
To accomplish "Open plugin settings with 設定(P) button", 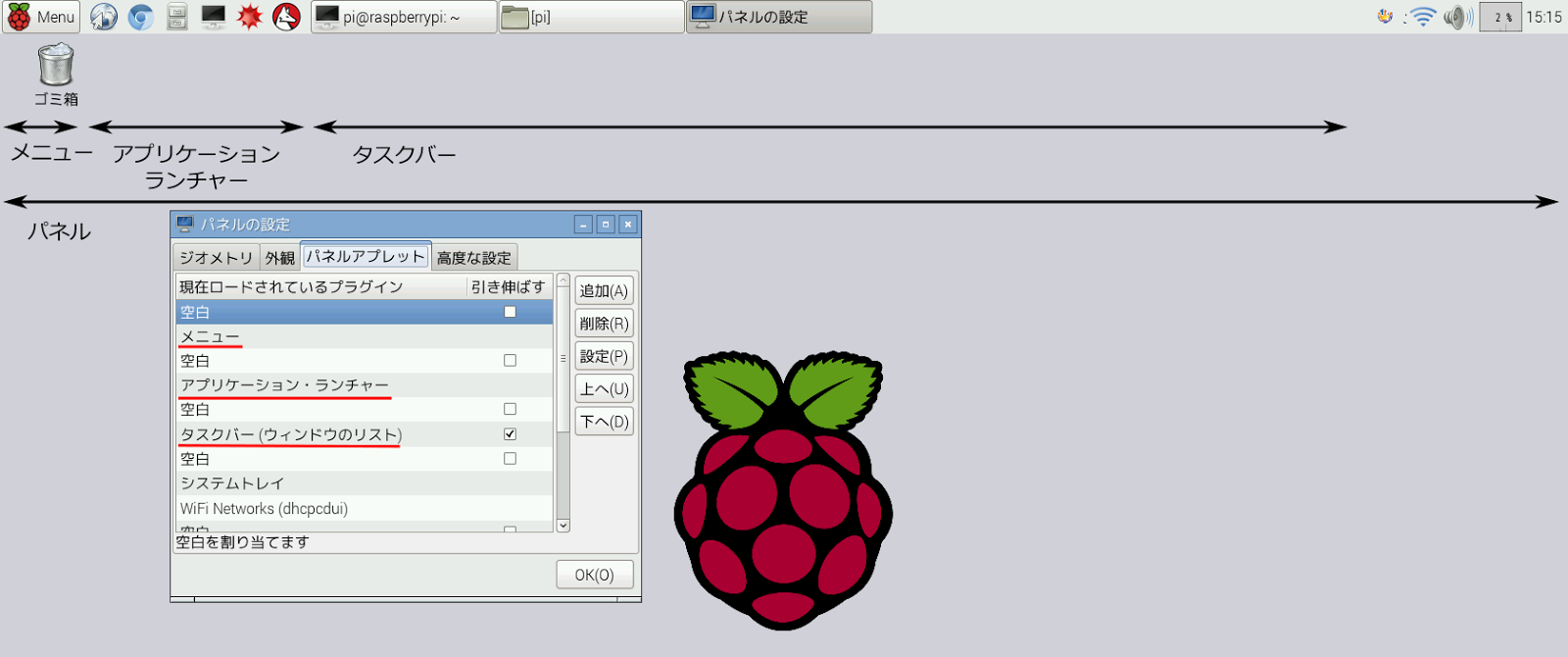I will (x=604, y=356).
